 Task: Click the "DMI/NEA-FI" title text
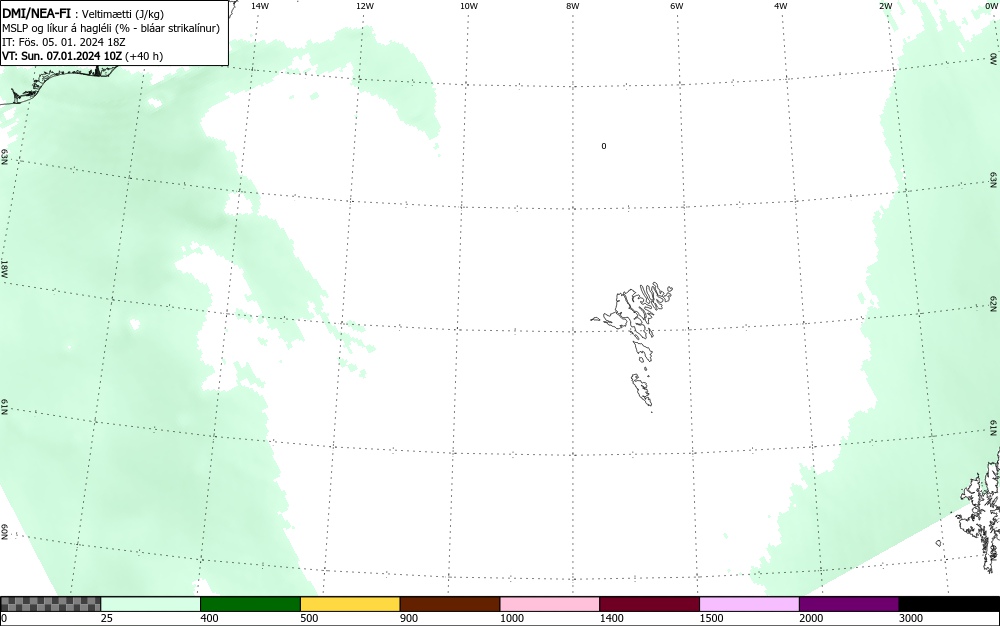click(x=36, y=13)
